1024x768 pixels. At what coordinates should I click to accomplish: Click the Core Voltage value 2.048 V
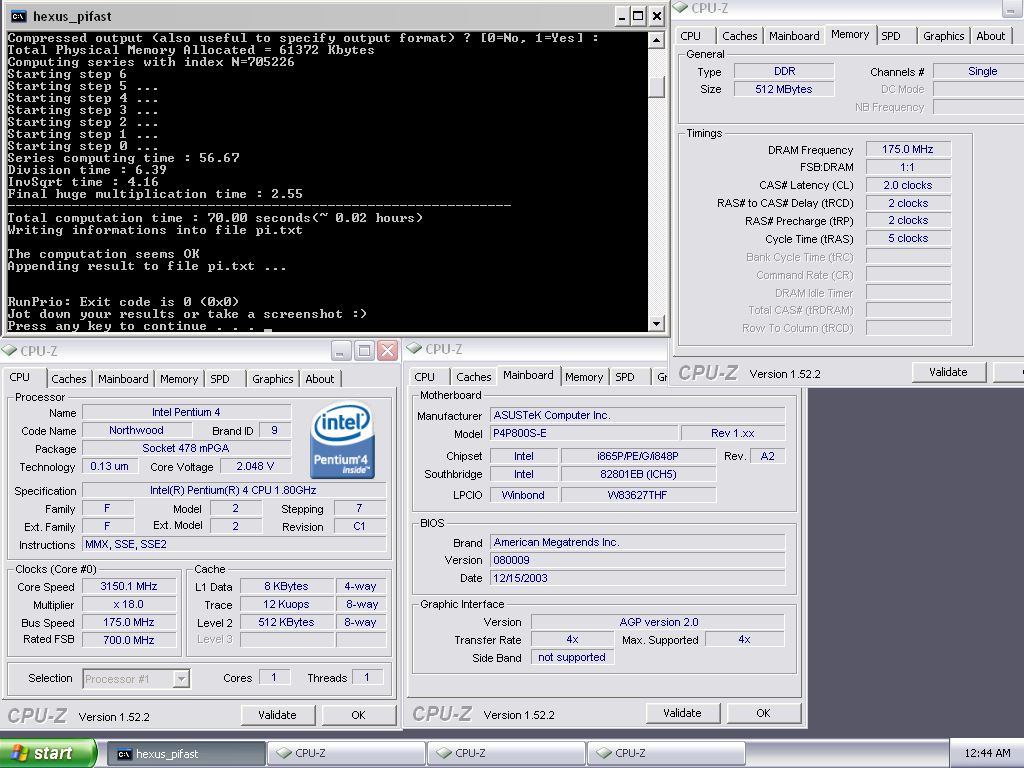point(255,466)
